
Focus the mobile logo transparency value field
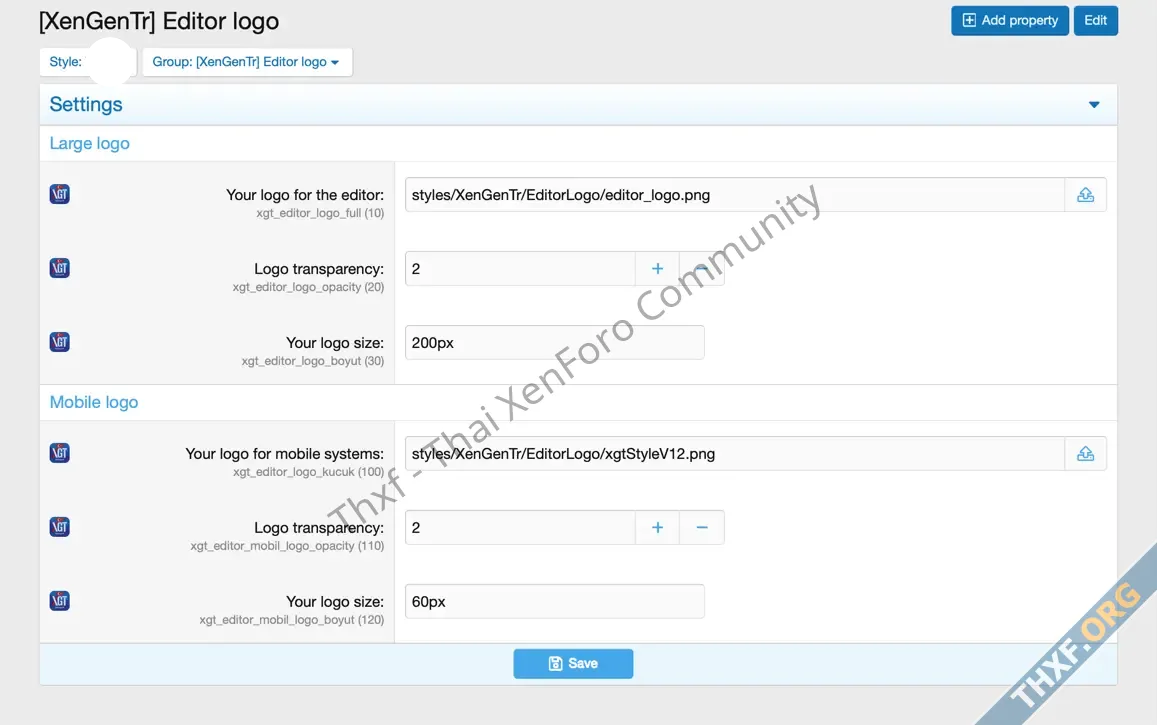pos(520,527)
